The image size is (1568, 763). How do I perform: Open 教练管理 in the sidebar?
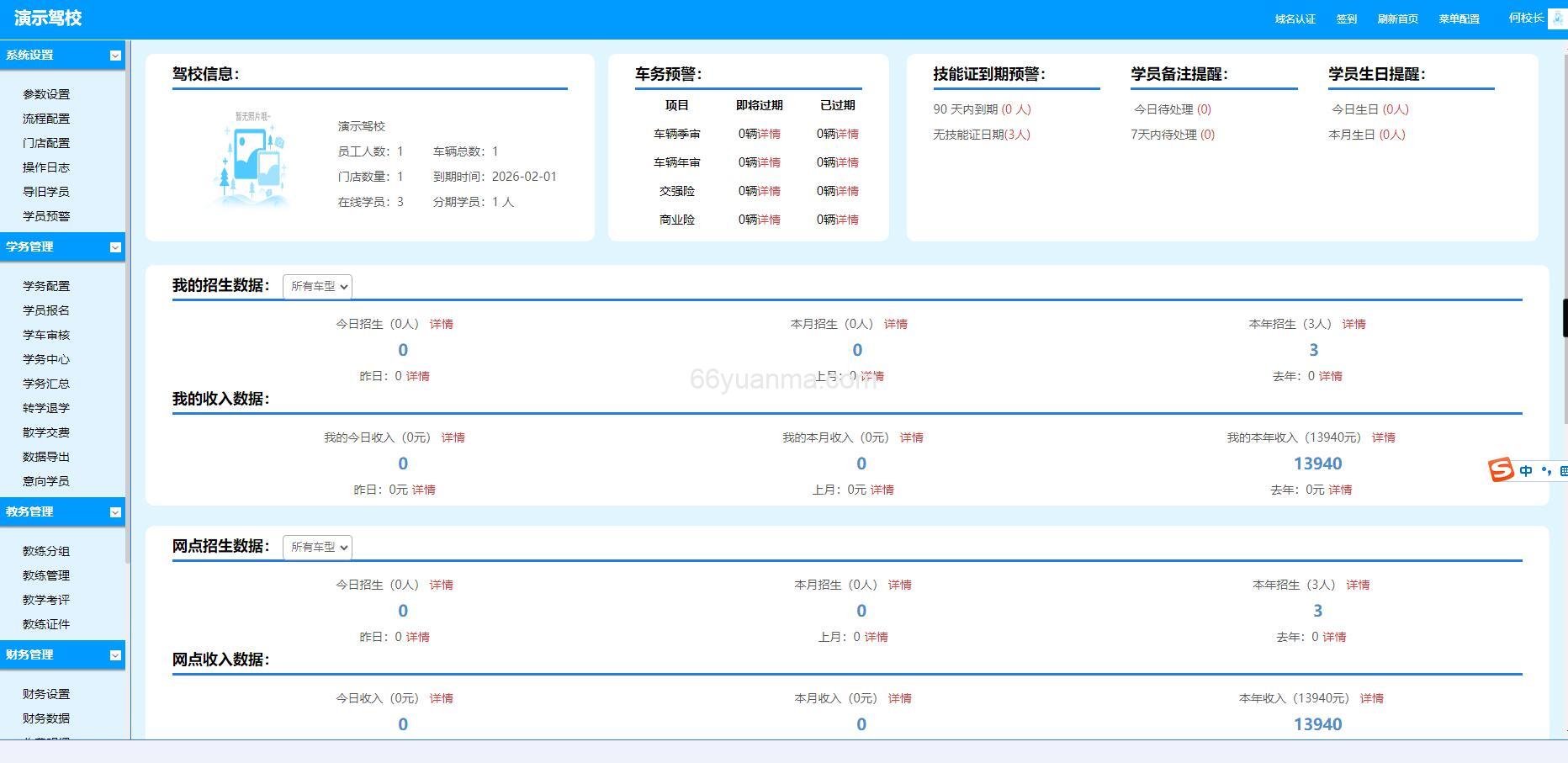click(46, 575)
